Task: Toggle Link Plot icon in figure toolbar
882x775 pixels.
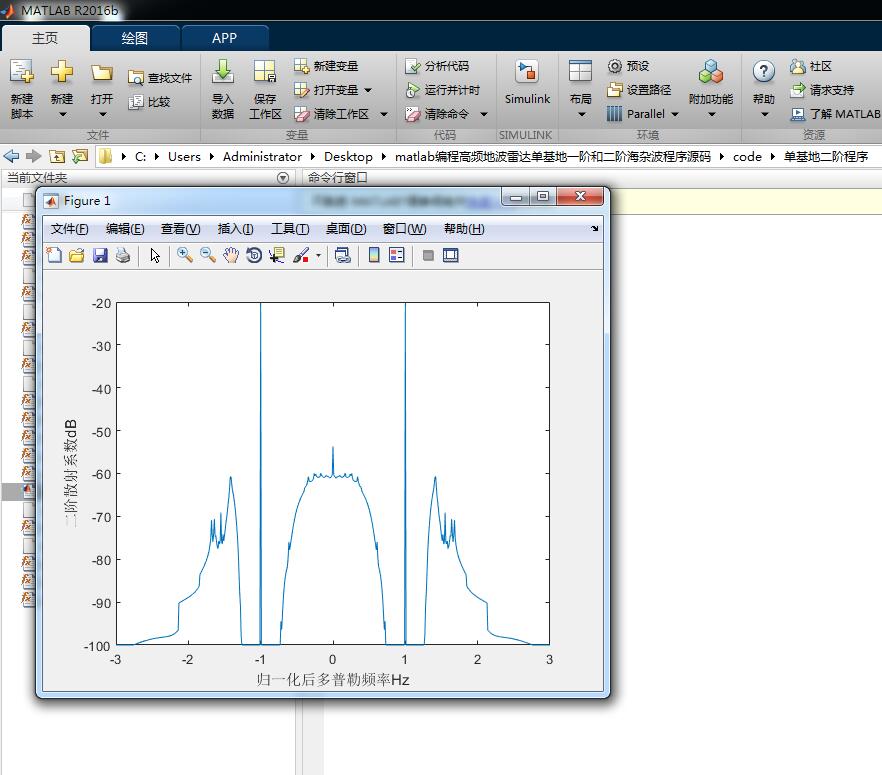Action: [343, 255]
